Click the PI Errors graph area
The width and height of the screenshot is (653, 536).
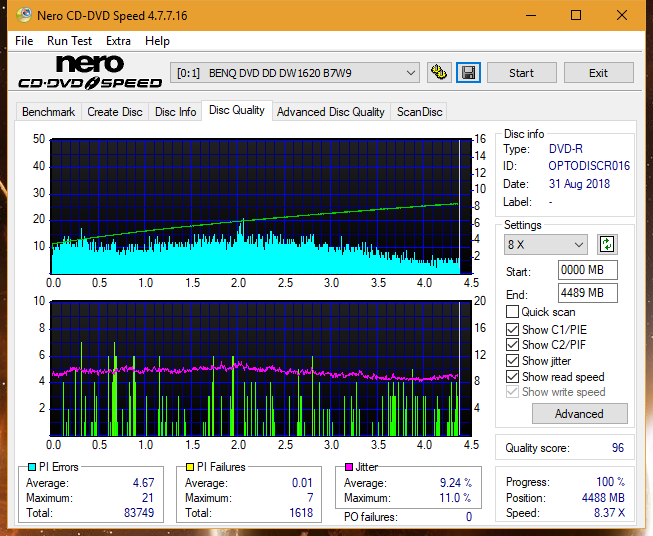pos(261,207)
